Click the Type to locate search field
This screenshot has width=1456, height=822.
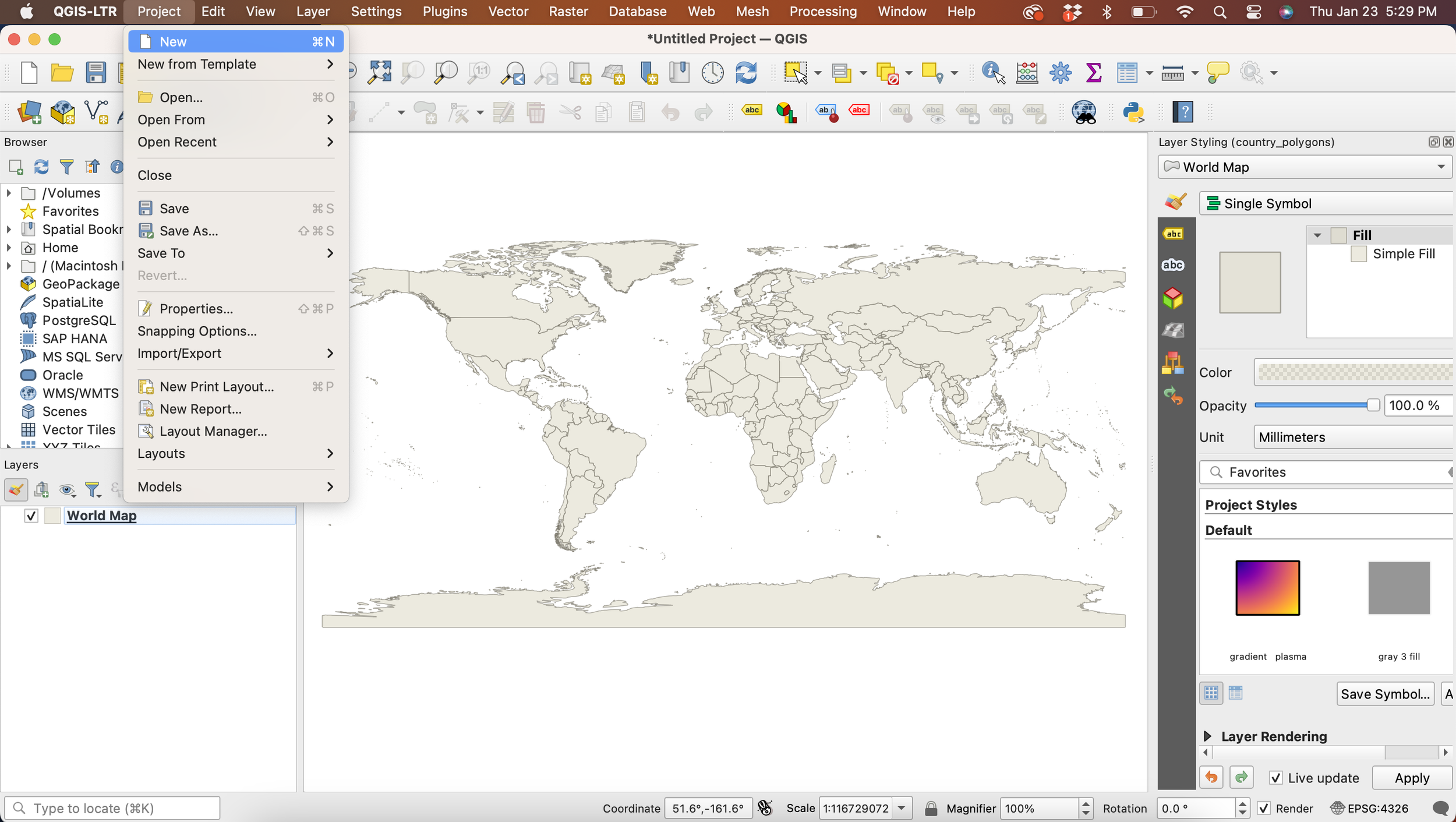(x=112, y=809)
